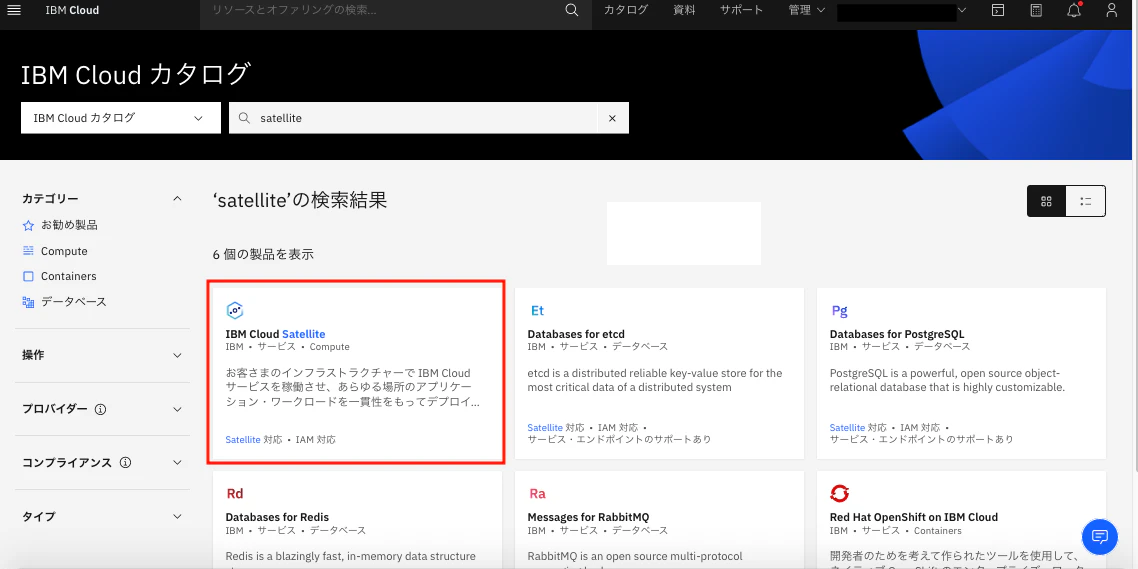Filter by データベース category

pos(73,302)
